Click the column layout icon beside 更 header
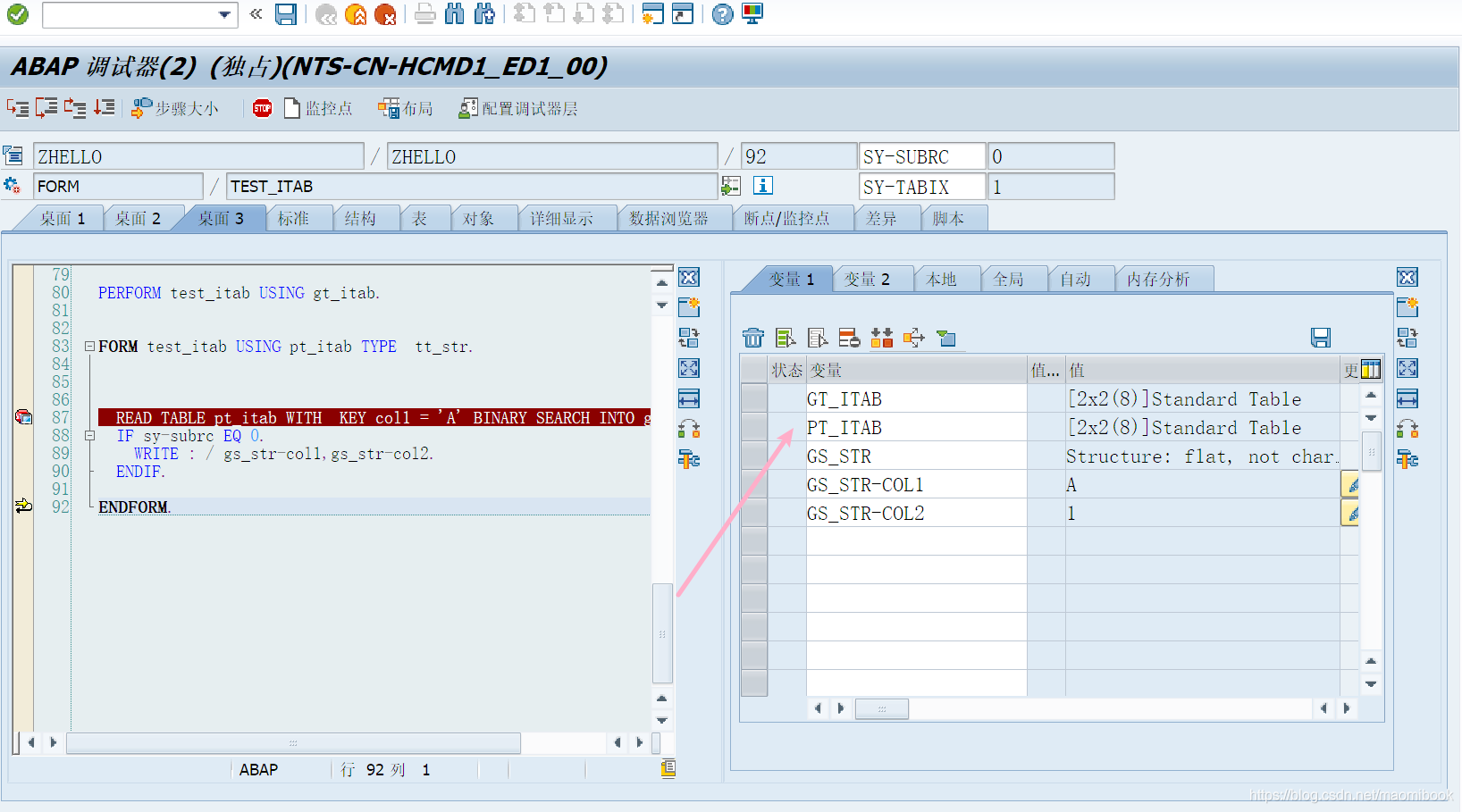Screen dimensions: 1462x812 tap(1371, 370)
